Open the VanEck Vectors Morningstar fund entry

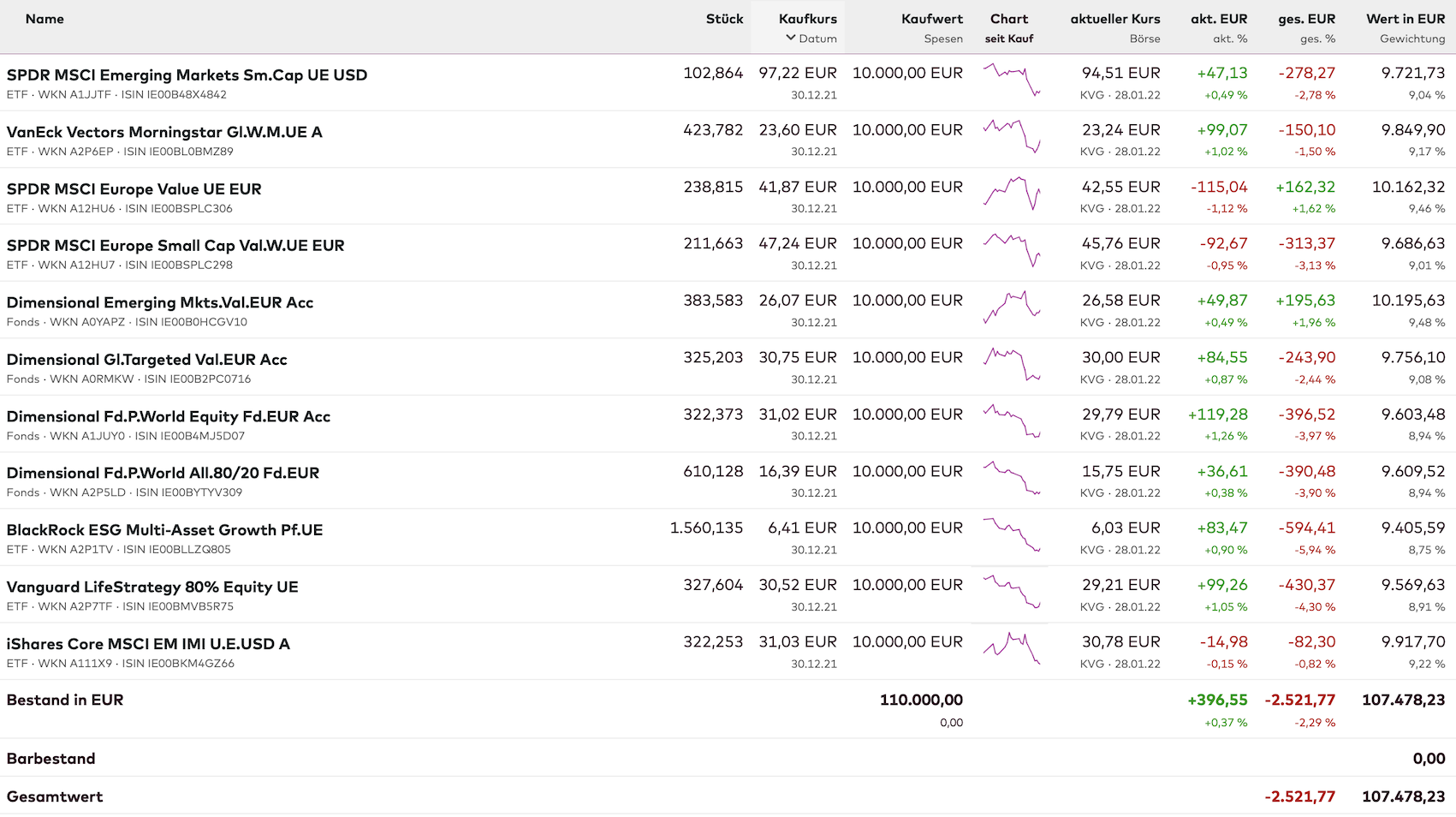[164, 132]
